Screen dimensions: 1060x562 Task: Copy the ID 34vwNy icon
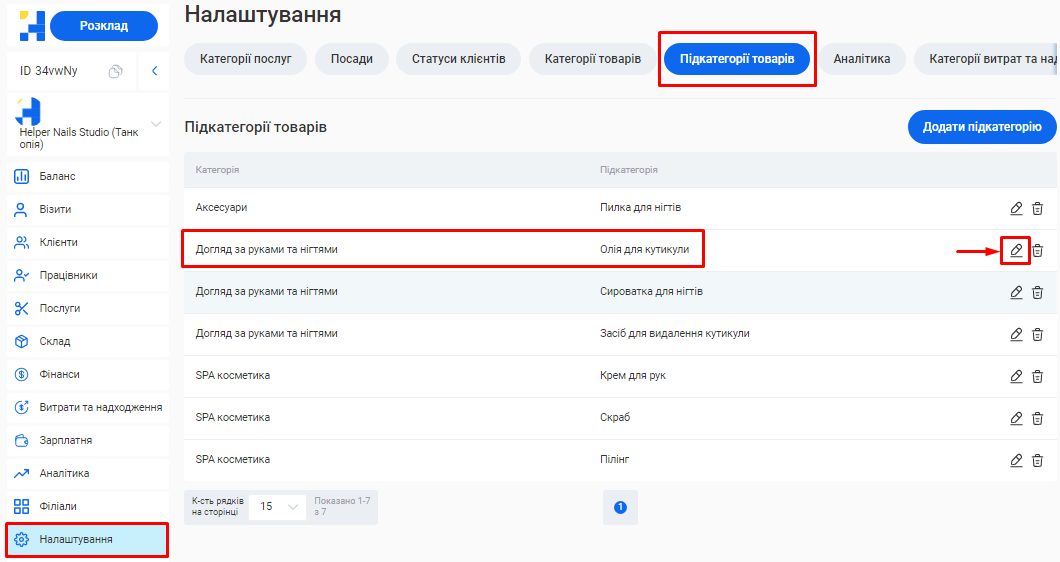(x=116, y=71)
